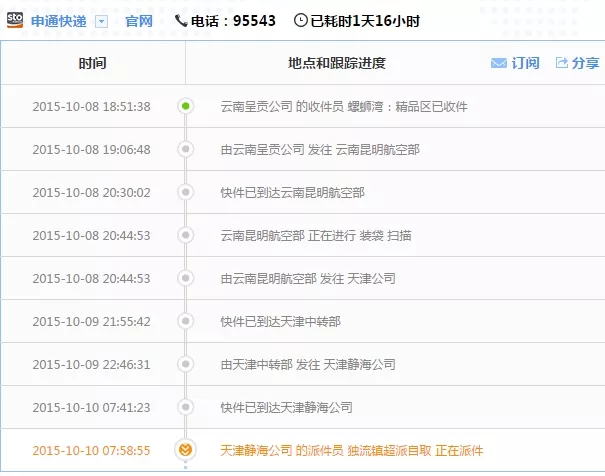Click the timeline marker at 19:06:48
The width and height of the screenshot is (605, 476).
pos(186,149)
